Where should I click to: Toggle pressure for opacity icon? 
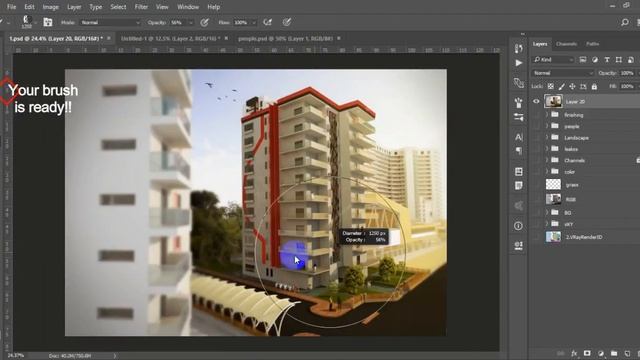(204, 22)
